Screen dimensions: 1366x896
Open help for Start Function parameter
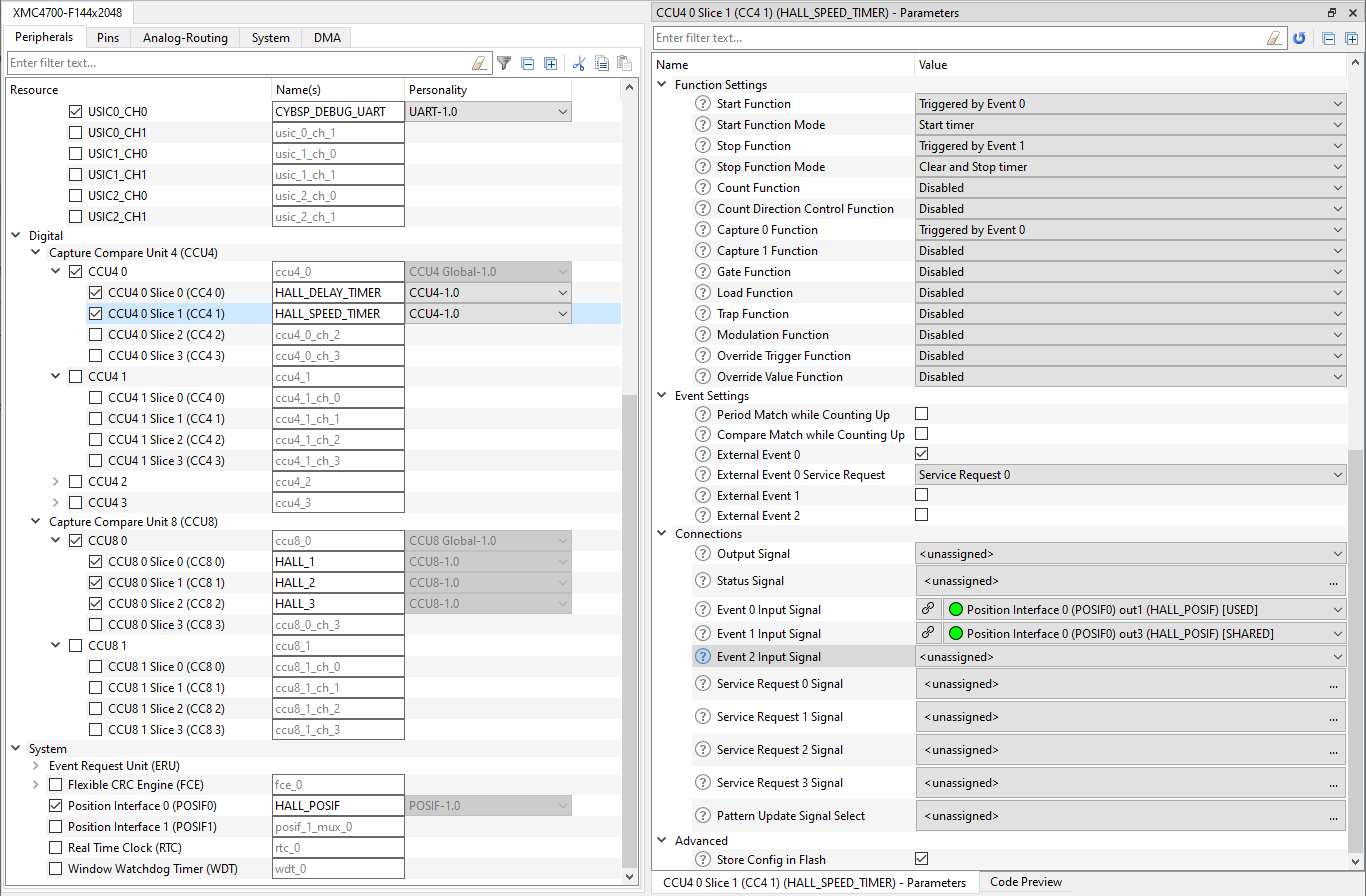[x=703, y=104]
